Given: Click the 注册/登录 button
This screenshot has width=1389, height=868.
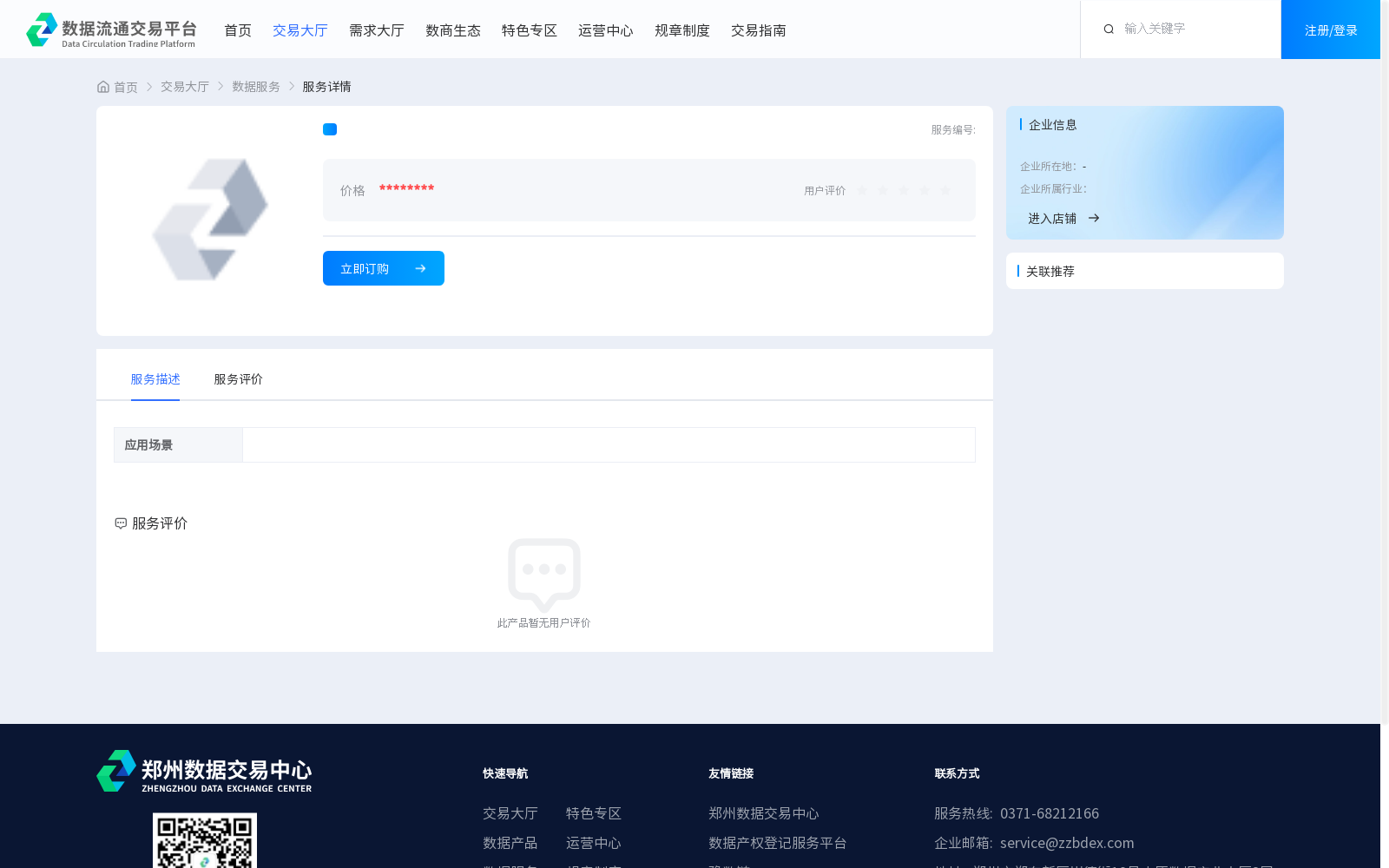Looking at the screenshot, I should point(1330,29).
